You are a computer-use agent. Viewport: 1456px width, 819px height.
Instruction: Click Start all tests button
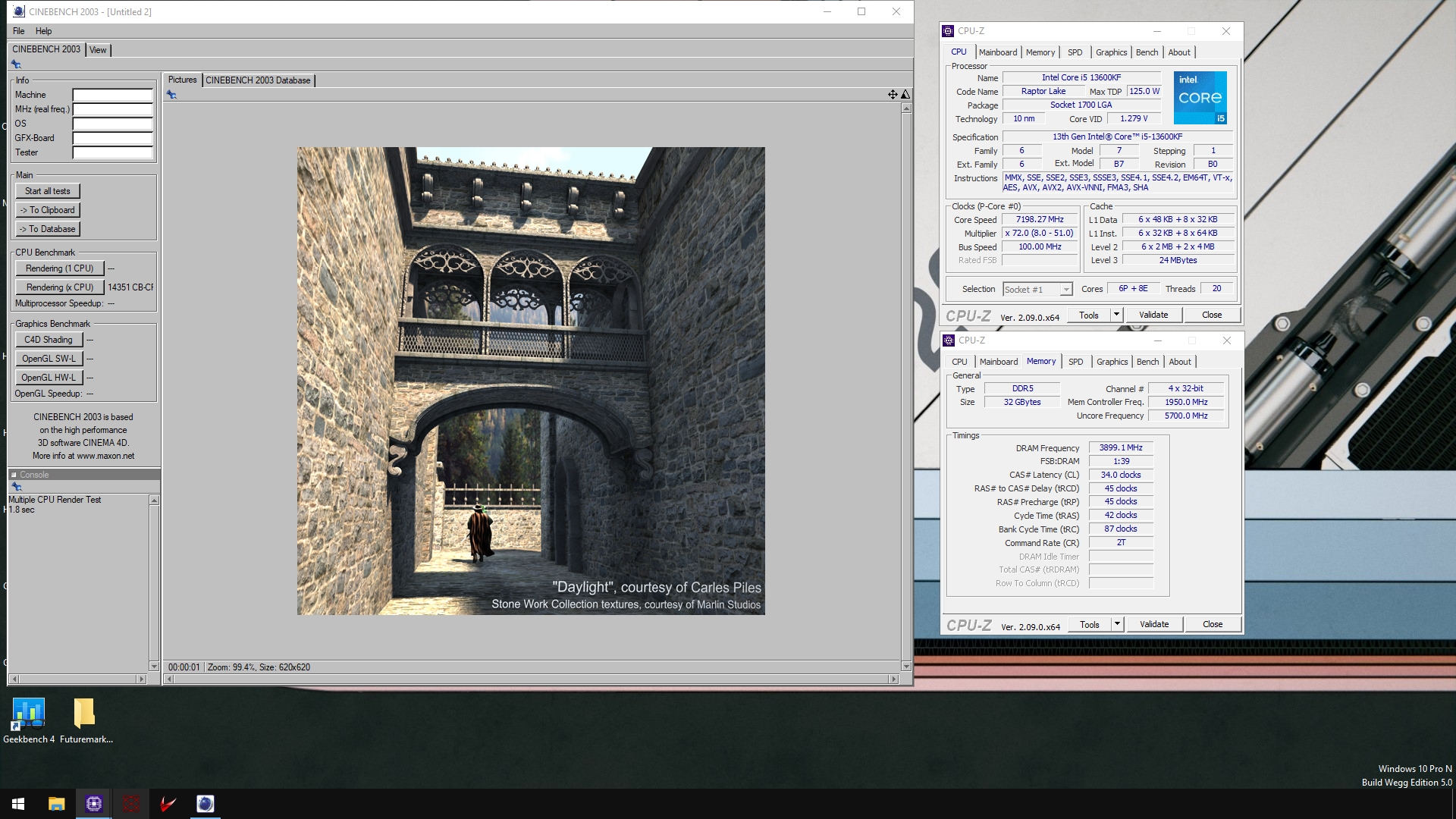[47, 191]
